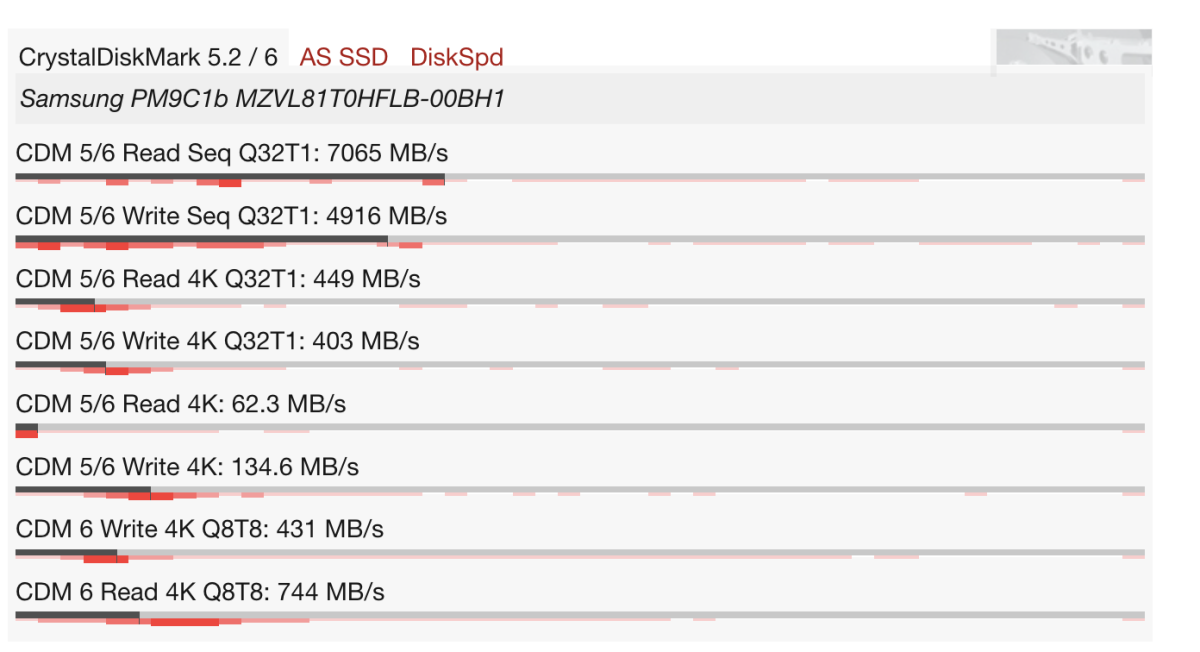This screenshot has height=652, width=1200.
Task: Select the Read 4K Q32T1 449 MB/s text
Action: (x=218, y=279)
